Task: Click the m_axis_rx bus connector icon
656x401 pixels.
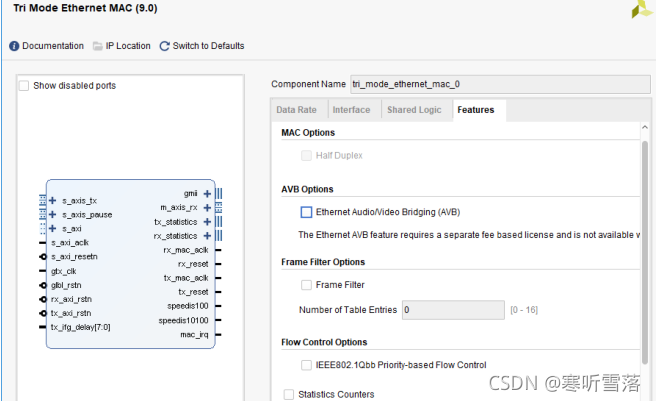Action: pyautogui.click(x=218, y=208)
